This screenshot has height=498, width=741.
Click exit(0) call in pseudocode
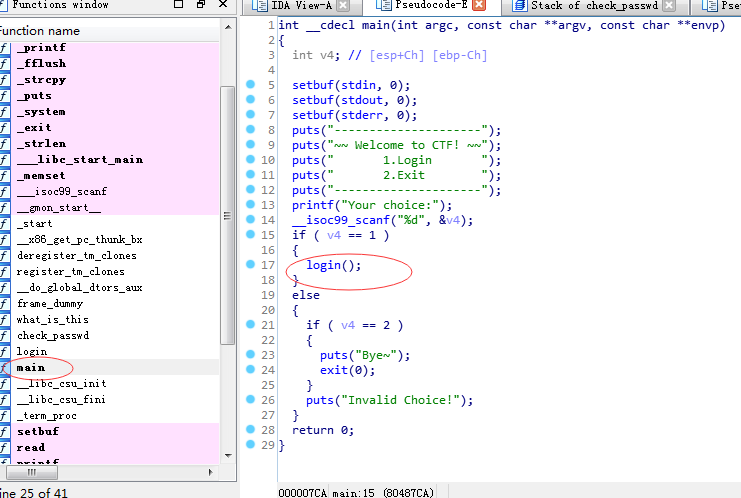point(347,370)
